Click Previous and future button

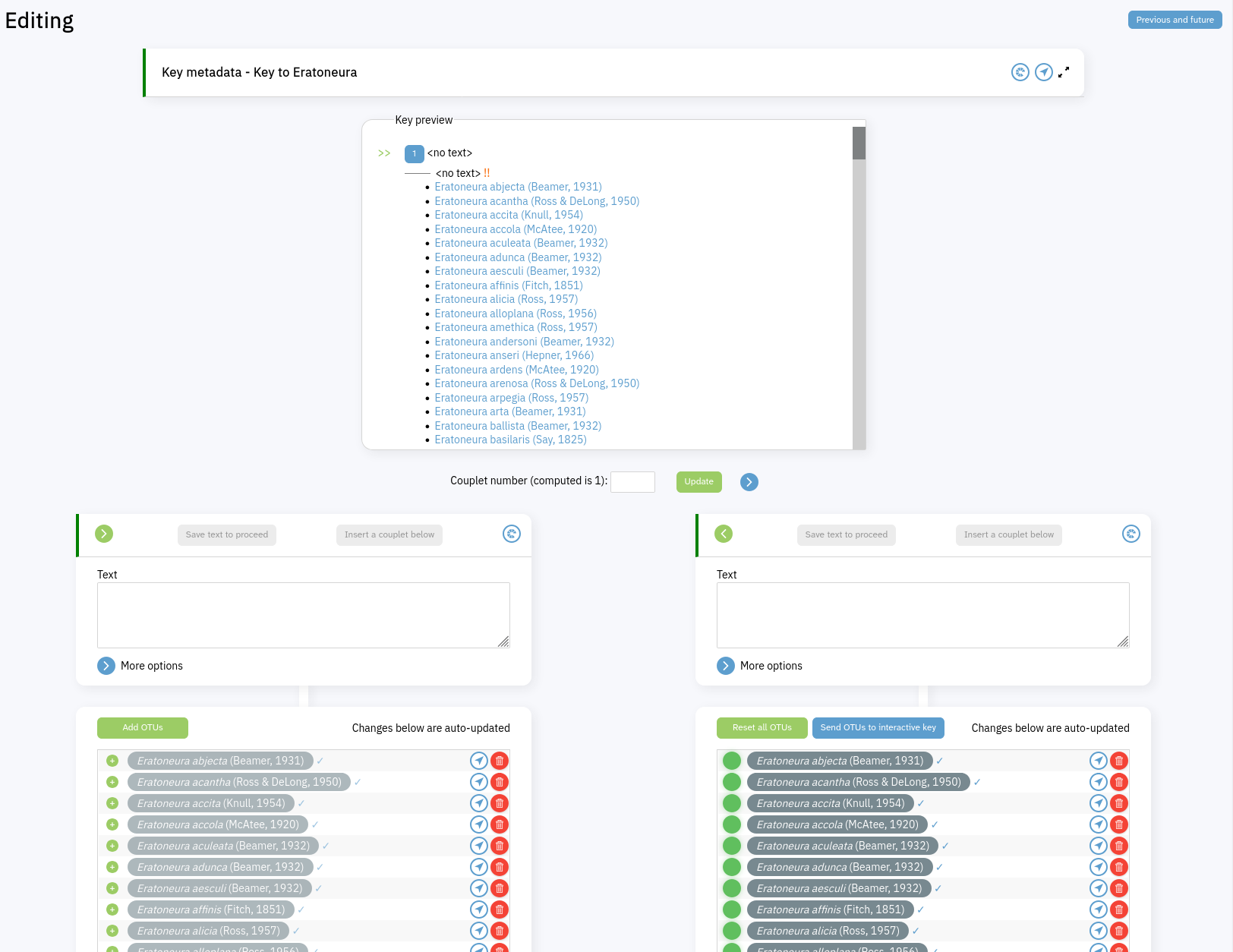[x=1174, y=20]
